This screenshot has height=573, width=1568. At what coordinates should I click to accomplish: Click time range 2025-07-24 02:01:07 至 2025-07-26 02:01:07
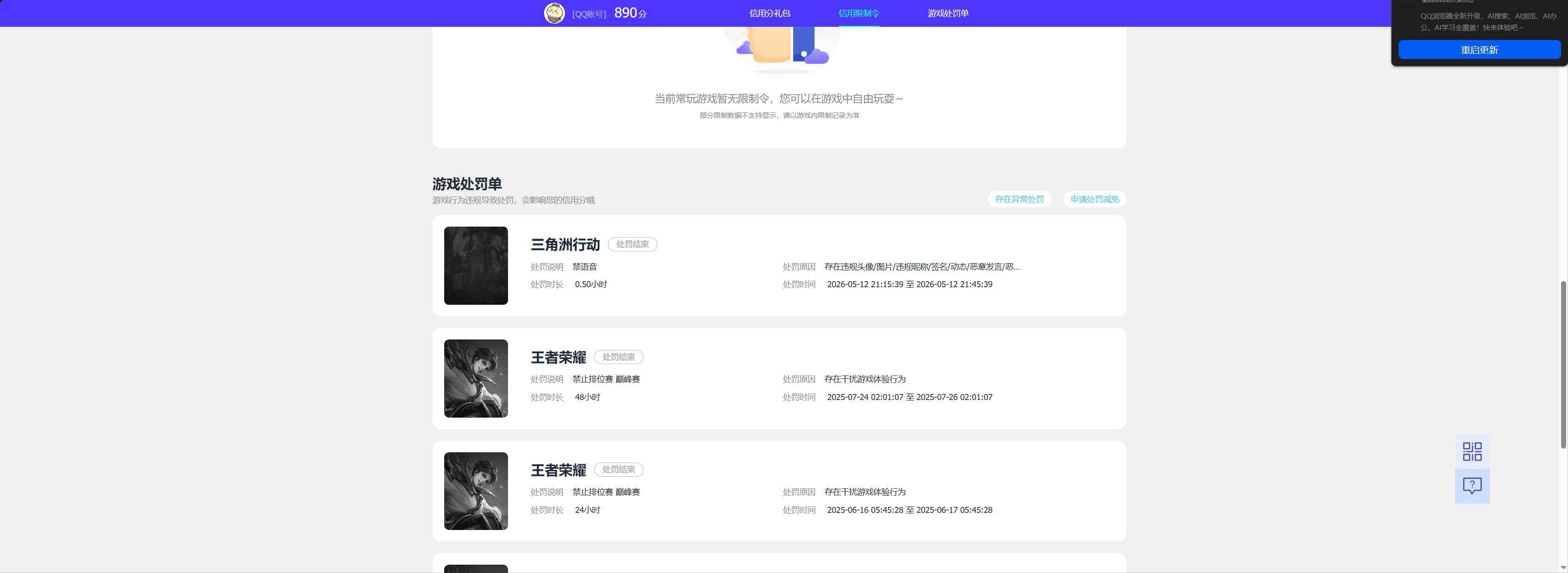[910, 397]
